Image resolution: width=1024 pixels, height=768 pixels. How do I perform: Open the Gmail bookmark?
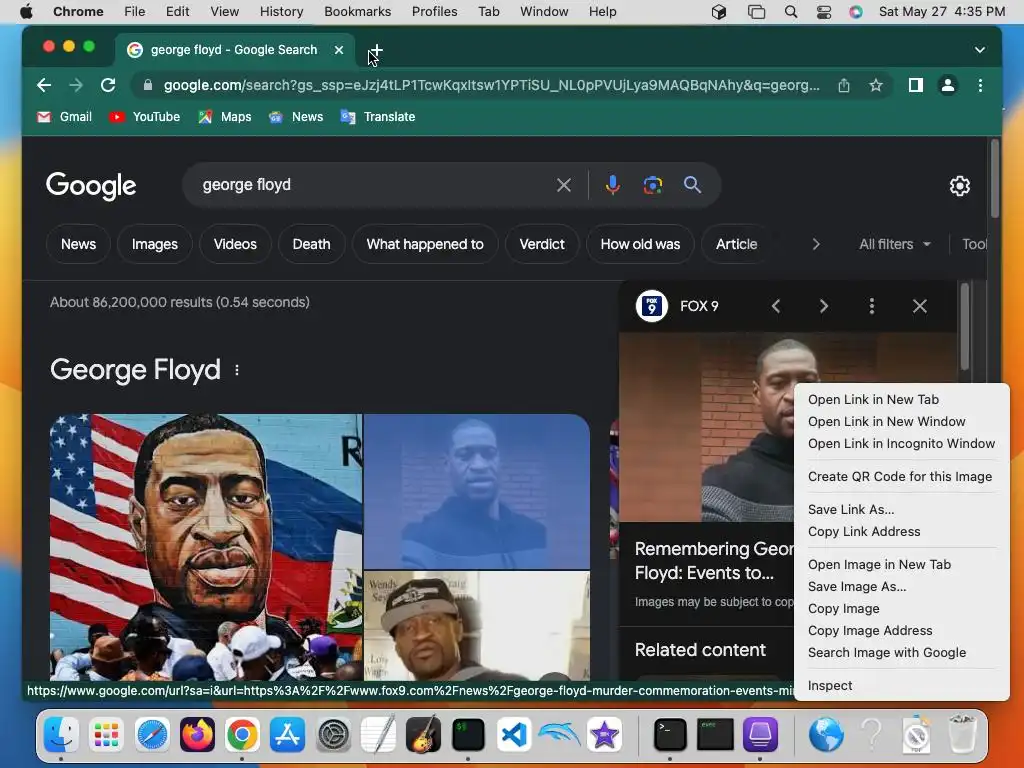tap(64, 117)
